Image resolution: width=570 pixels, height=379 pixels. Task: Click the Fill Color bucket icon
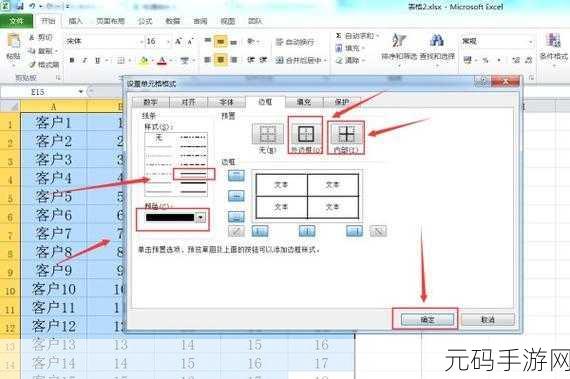pos(144,60)
